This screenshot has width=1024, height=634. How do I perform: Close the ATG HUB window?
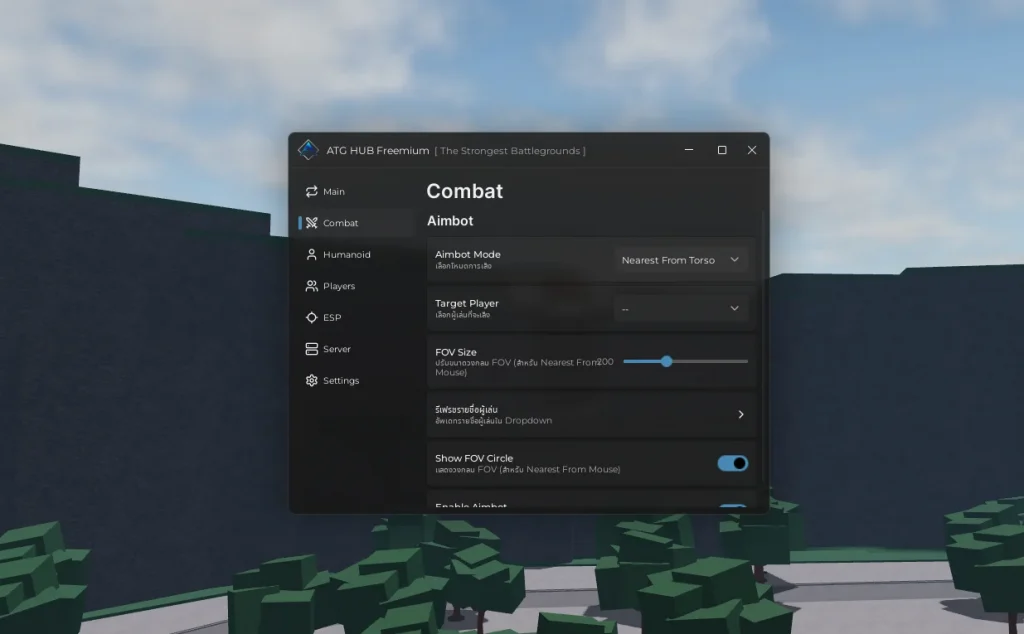click(x=752, y=150)
